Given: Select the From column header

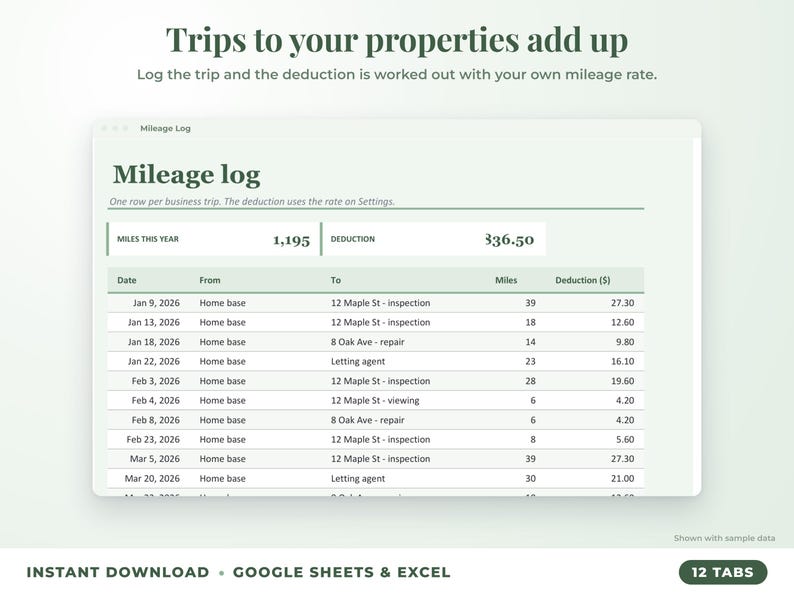Looking at the screenshot, I should [210, 280].
